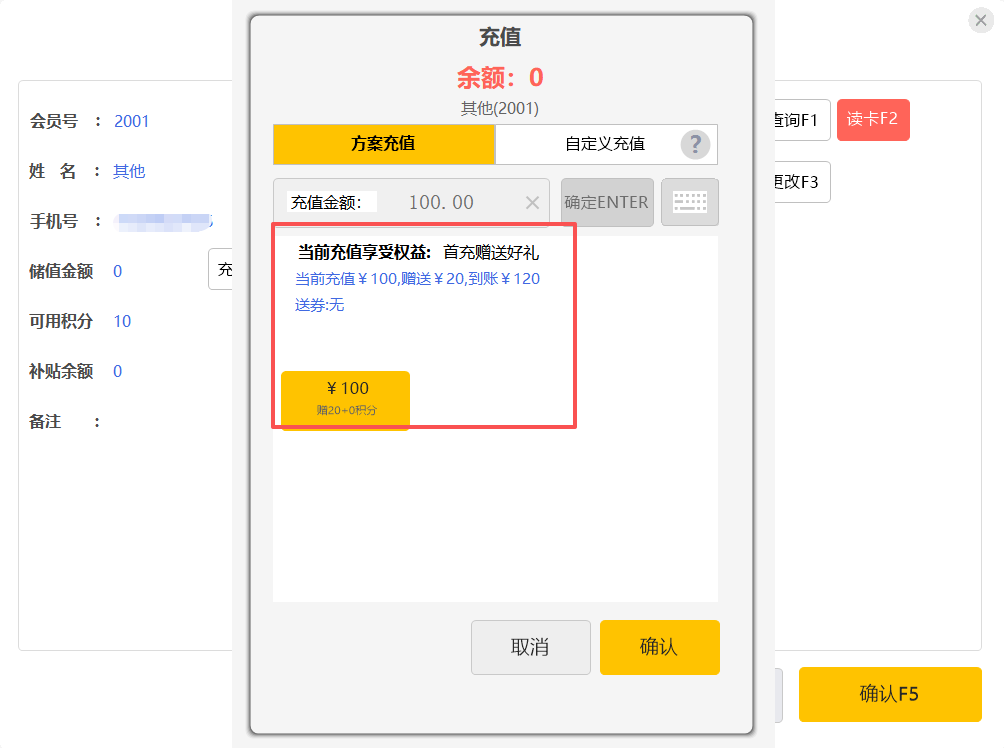Screen dimensions: 1004x748
Task: Click the question mark help icon
Action: point(695,144)
